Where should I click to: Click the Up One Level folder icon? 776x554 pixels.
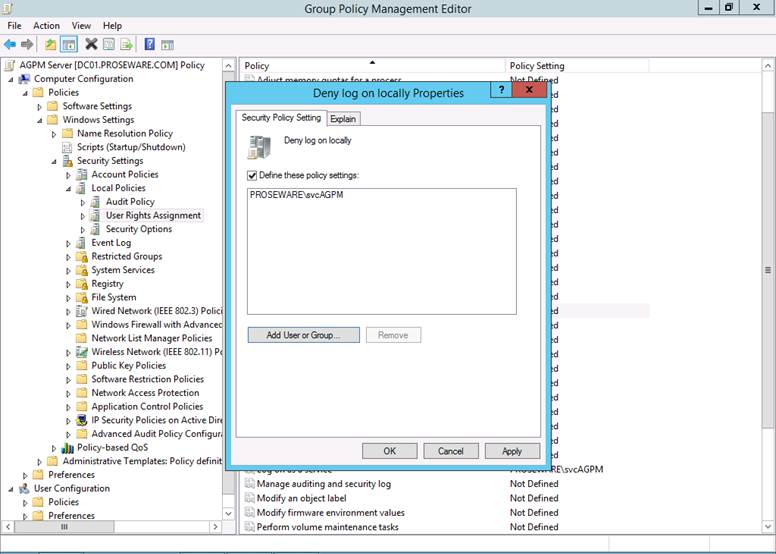50,44
